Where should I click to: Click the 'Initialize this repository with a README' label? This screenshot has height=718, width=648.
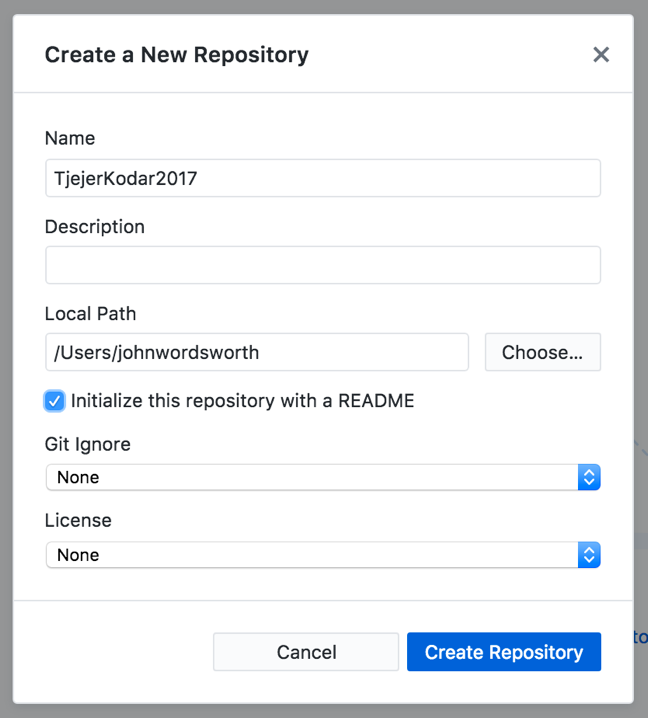point(242,401)
